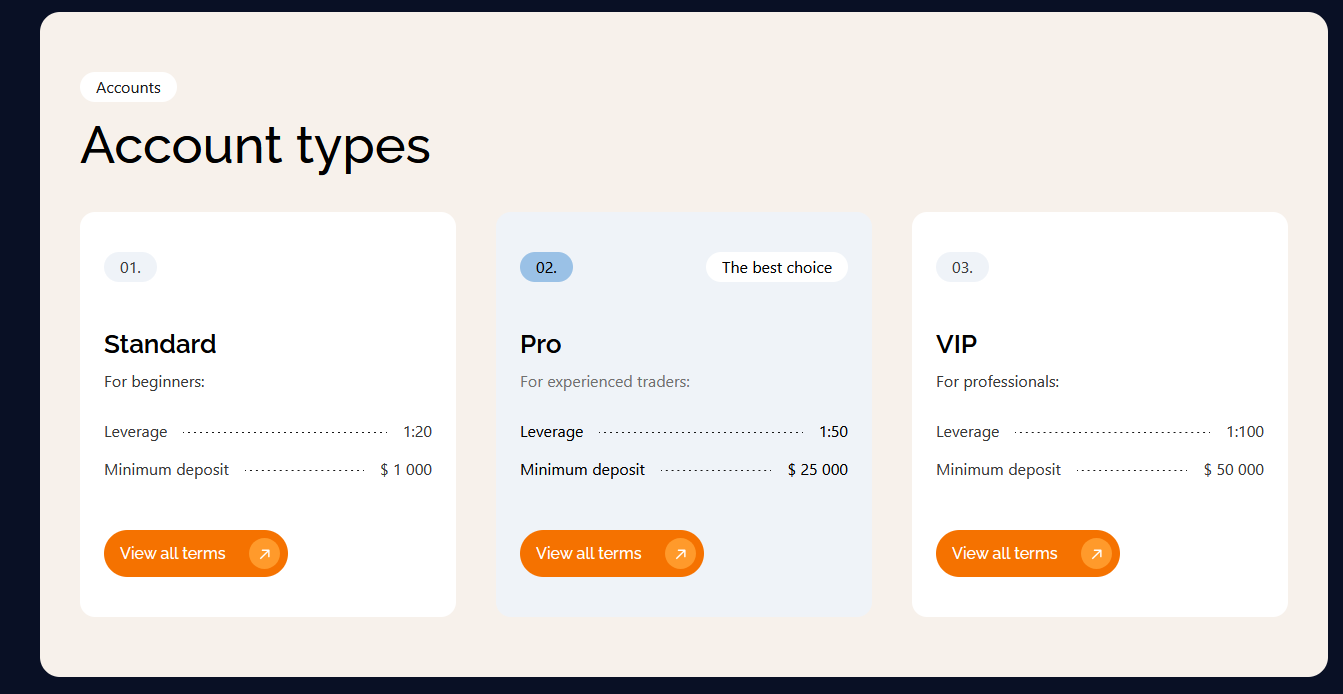Image resolution: width=1343 pixels, height=694 pixels.
Task: Click the arrow icon on VIP's button
Action: point(1096,553)
